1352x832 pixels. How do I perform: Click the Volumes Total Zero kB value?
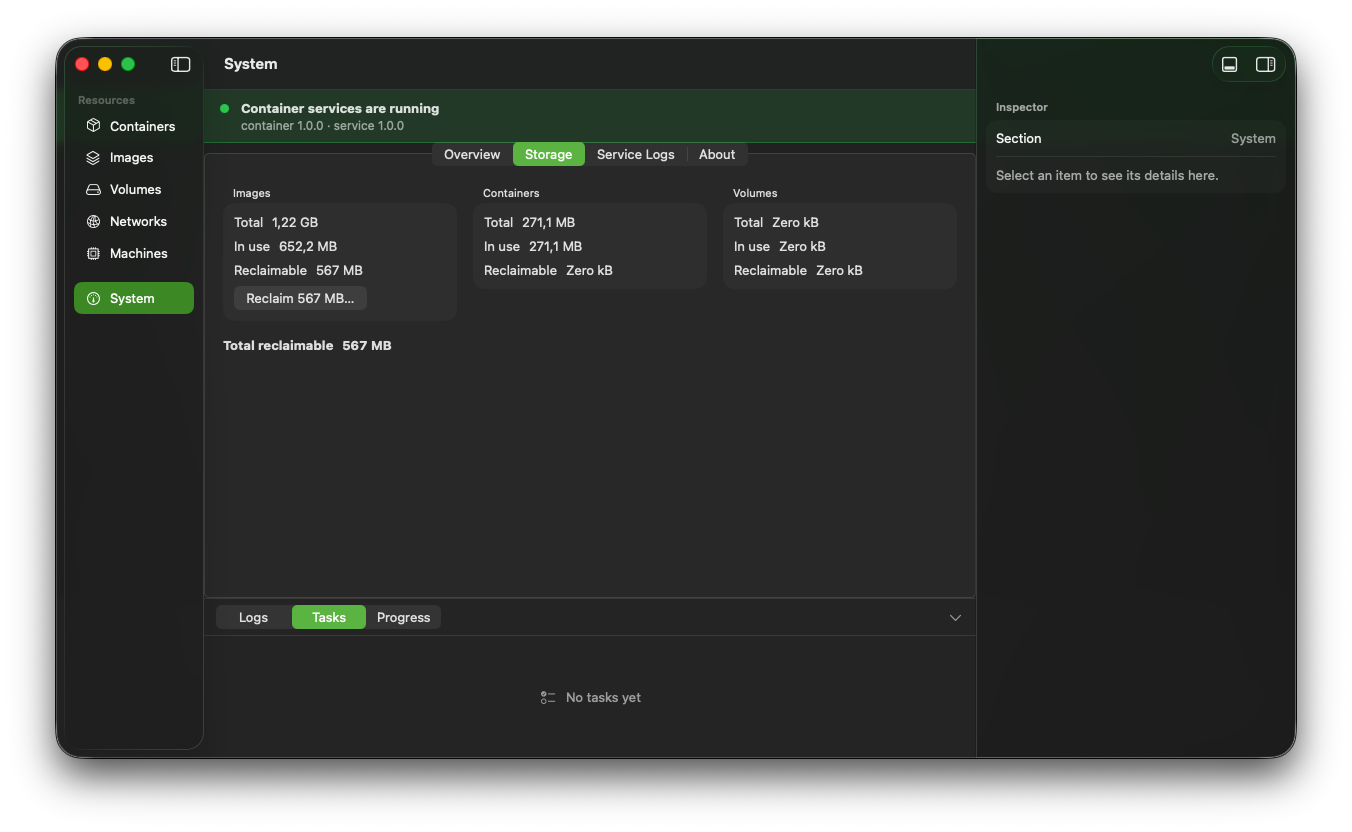795,222
